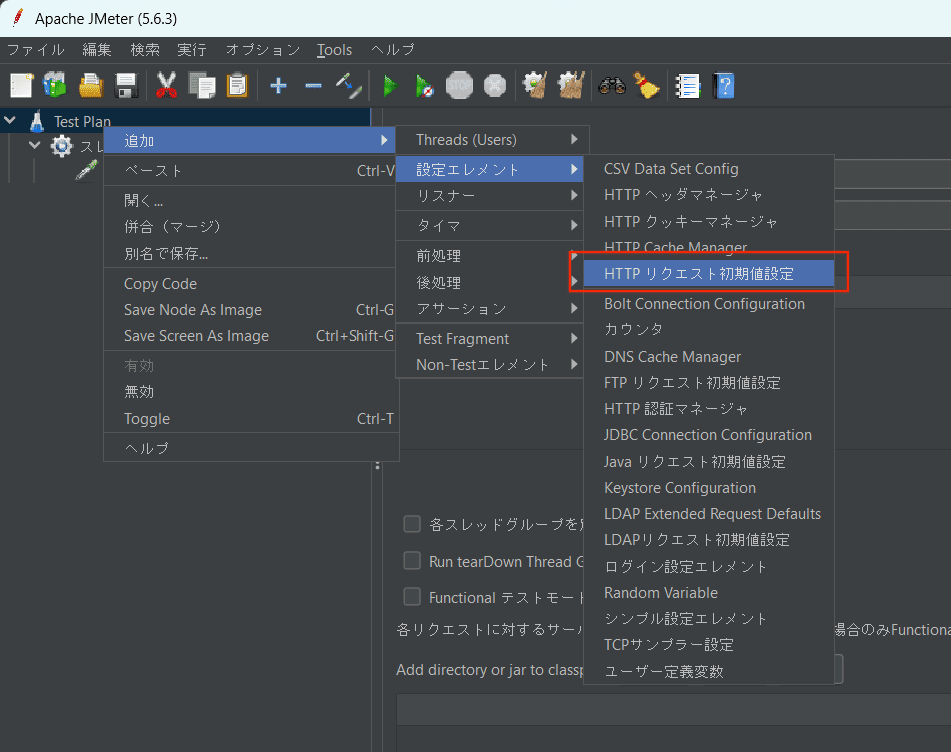Click the Reset search brush icon
Image resolution: width=951 pixels, height=752 pixels.
pos(647,85)
